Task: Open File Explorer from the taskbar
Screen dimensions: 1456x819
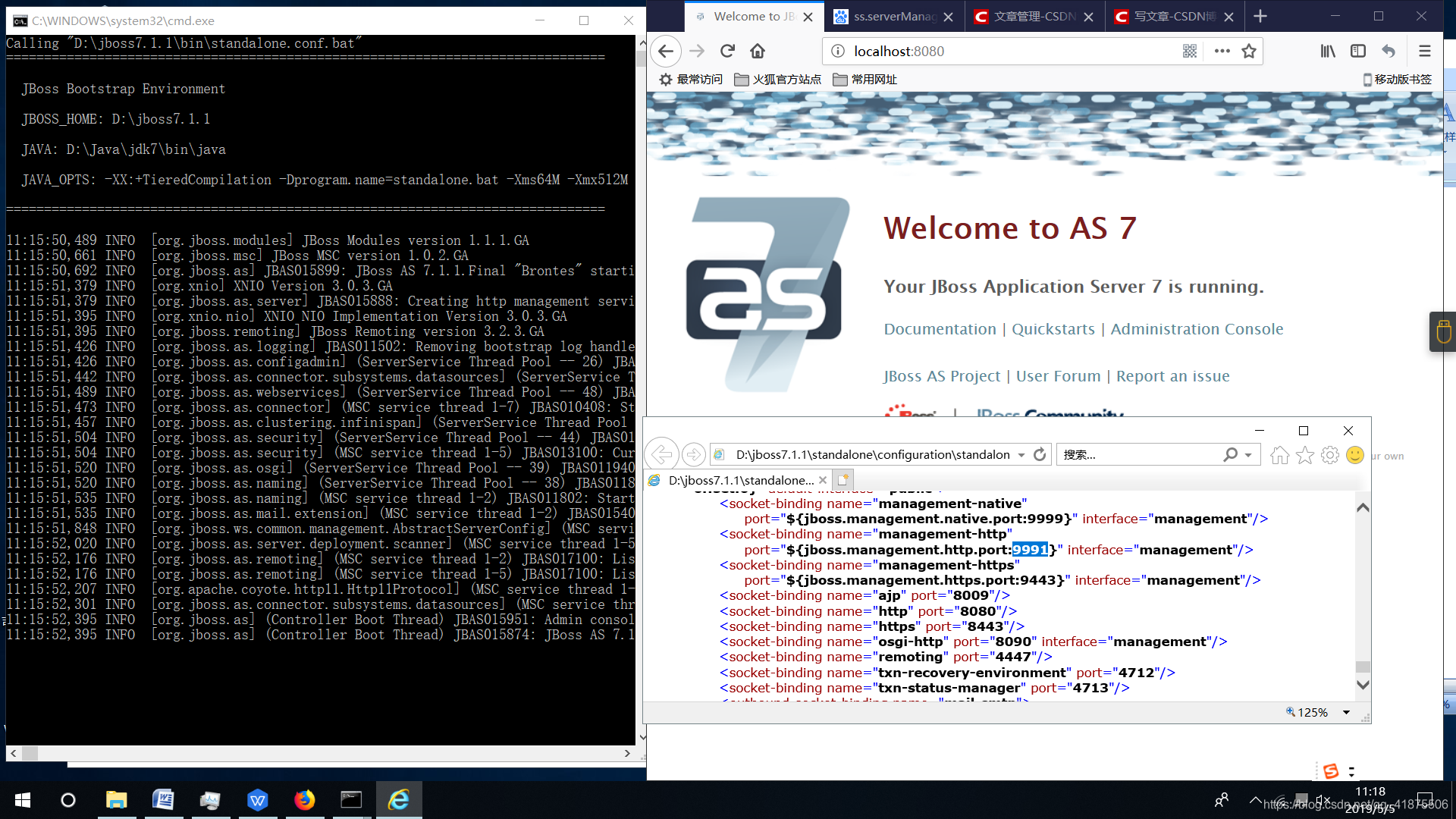Action: coord(115,800)
